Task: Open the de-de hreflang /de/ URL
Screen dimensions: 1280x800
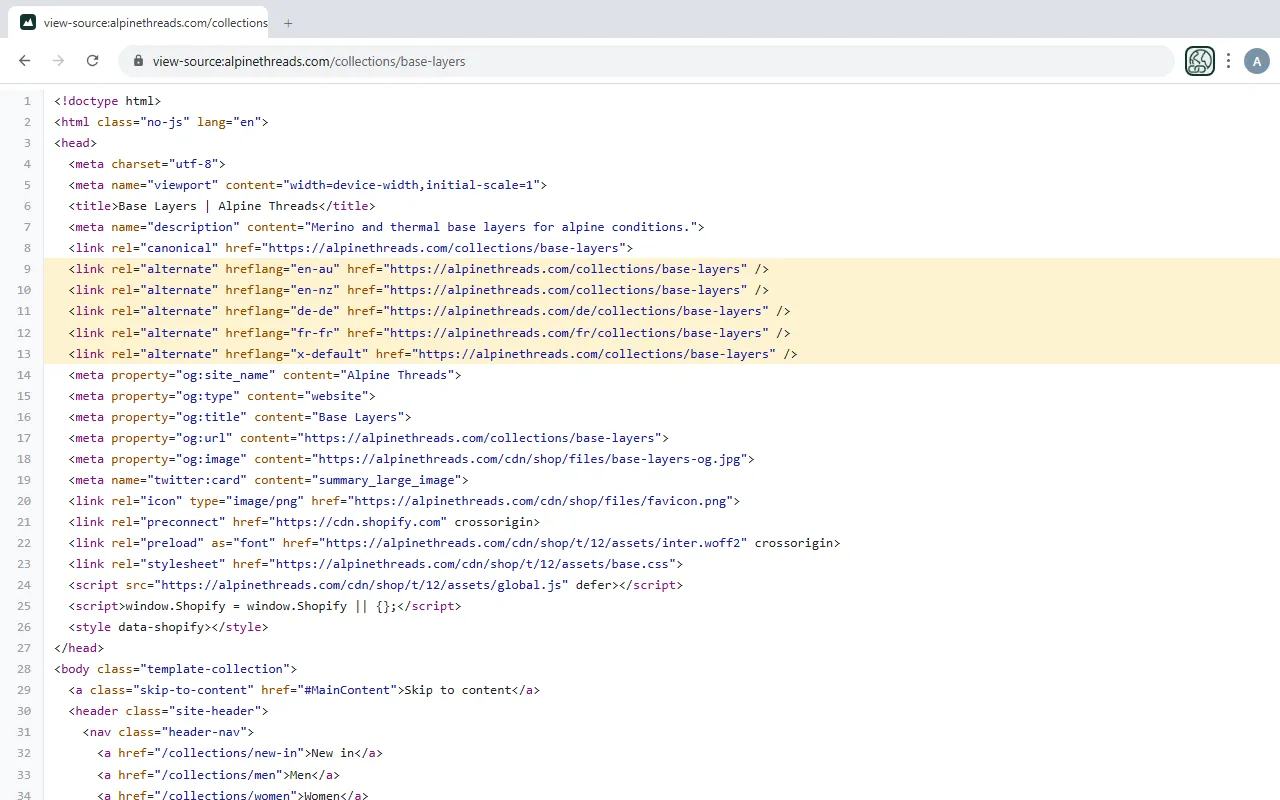Action: coord(577,311)
